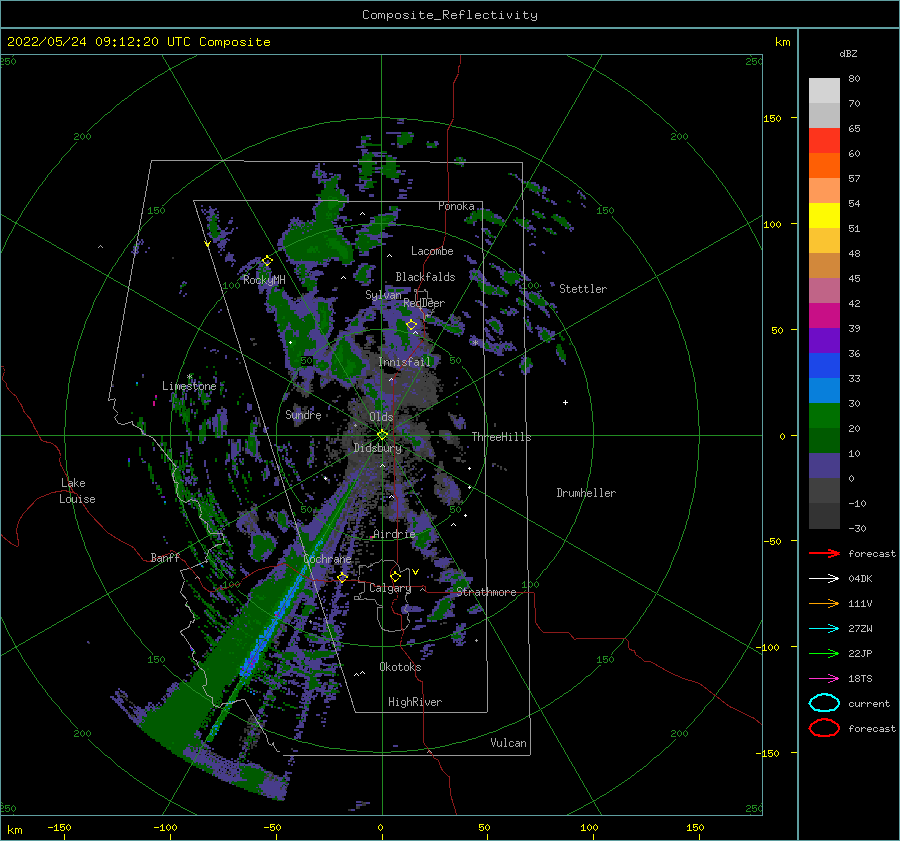
Task: Click yellow diamond marker below RedDeer label
Action: pyautogui.click(x=412, y=325)
